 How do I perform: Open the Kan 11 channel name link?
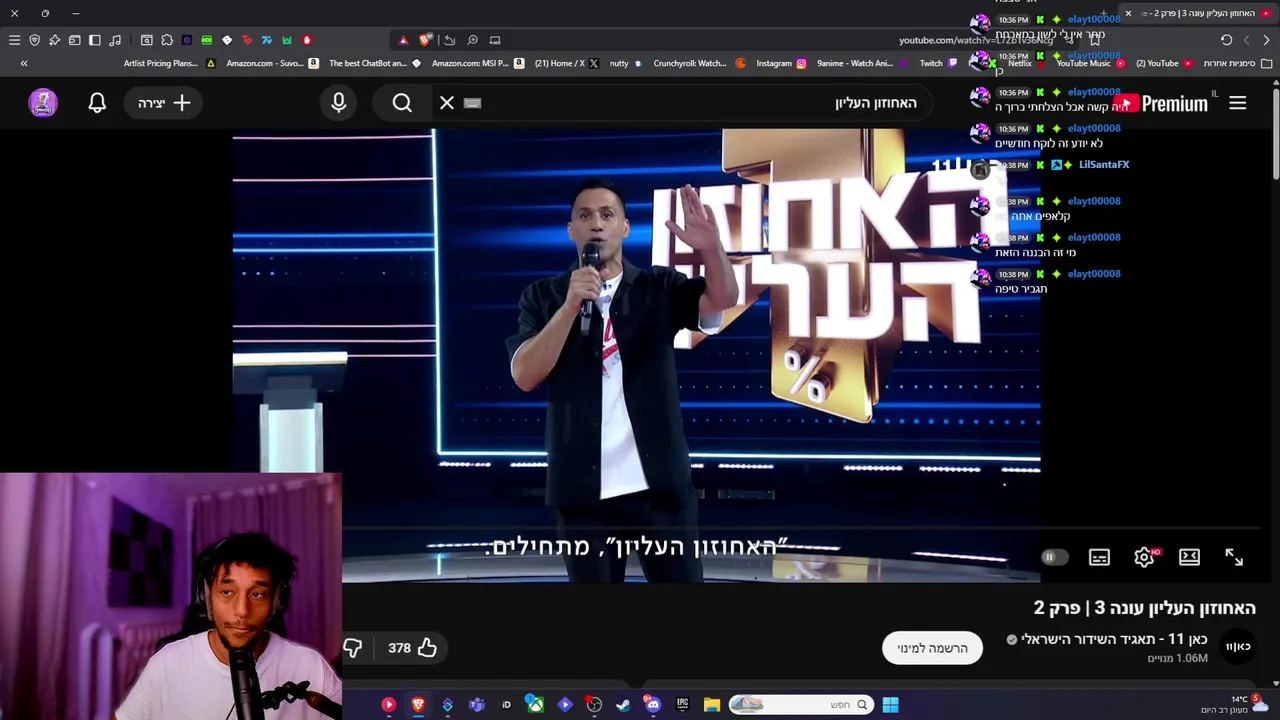click(x=1114, y=639)
